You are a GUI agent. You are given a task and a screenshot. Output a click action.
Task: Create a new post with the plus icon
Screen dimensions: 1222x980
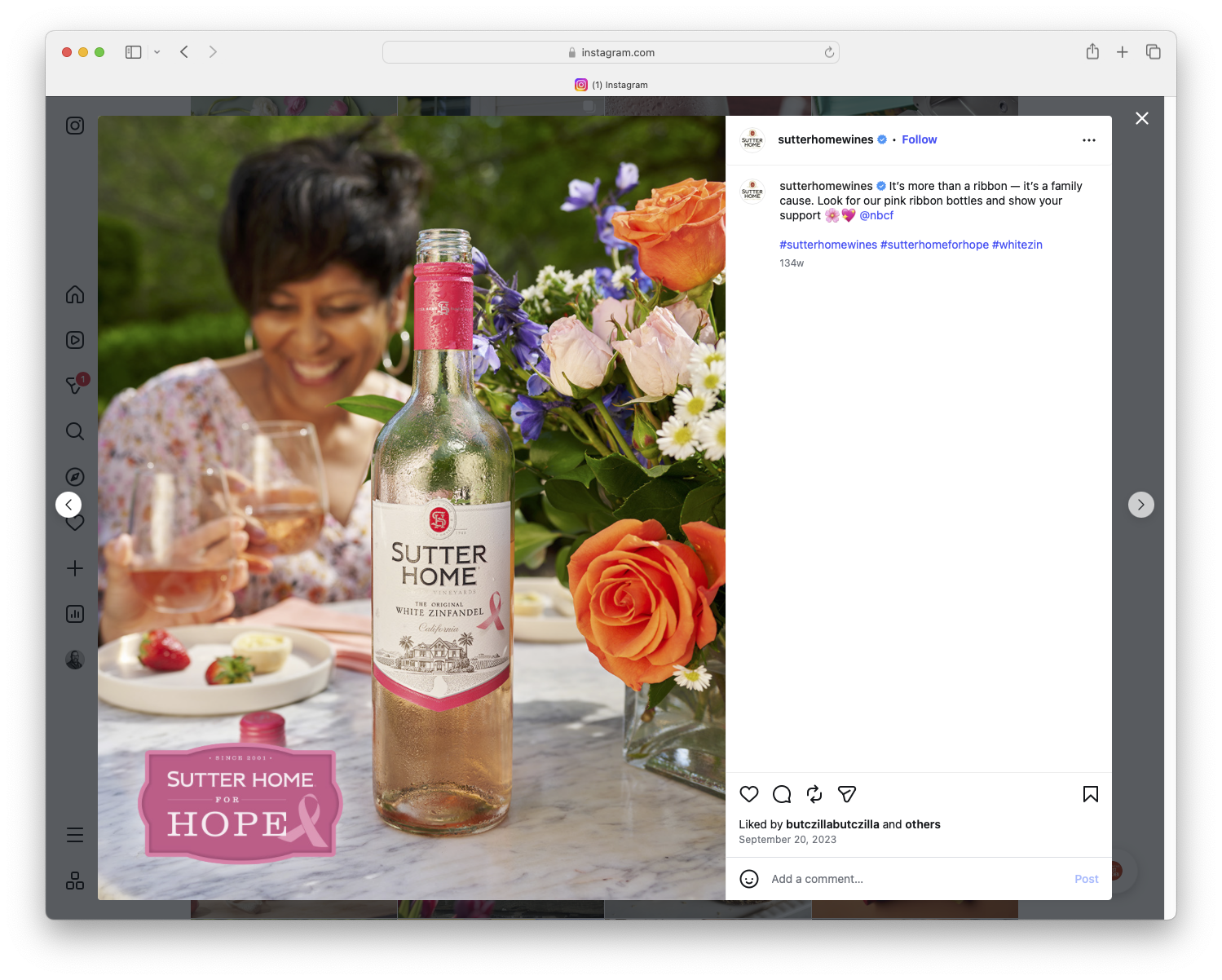coord(74,568)
